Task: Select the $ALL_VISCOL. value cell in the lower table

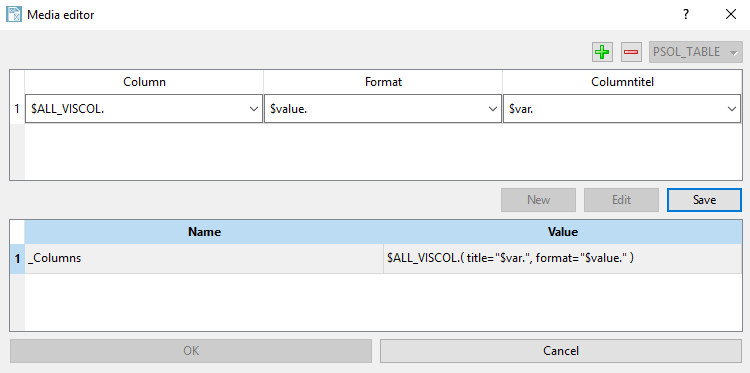Action: coord(562,258)
